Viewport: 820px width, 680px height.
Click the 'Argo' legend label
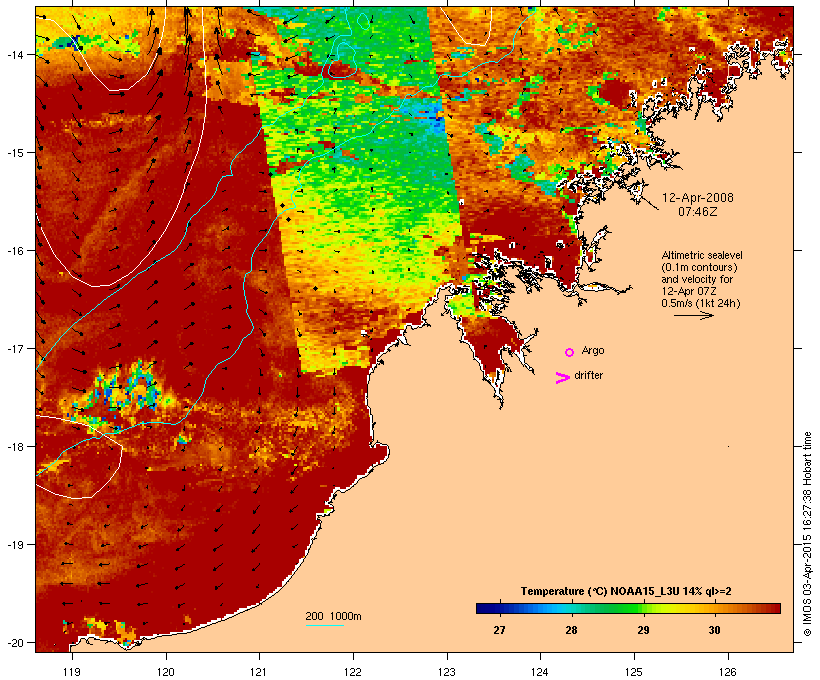tap(593, 351)
